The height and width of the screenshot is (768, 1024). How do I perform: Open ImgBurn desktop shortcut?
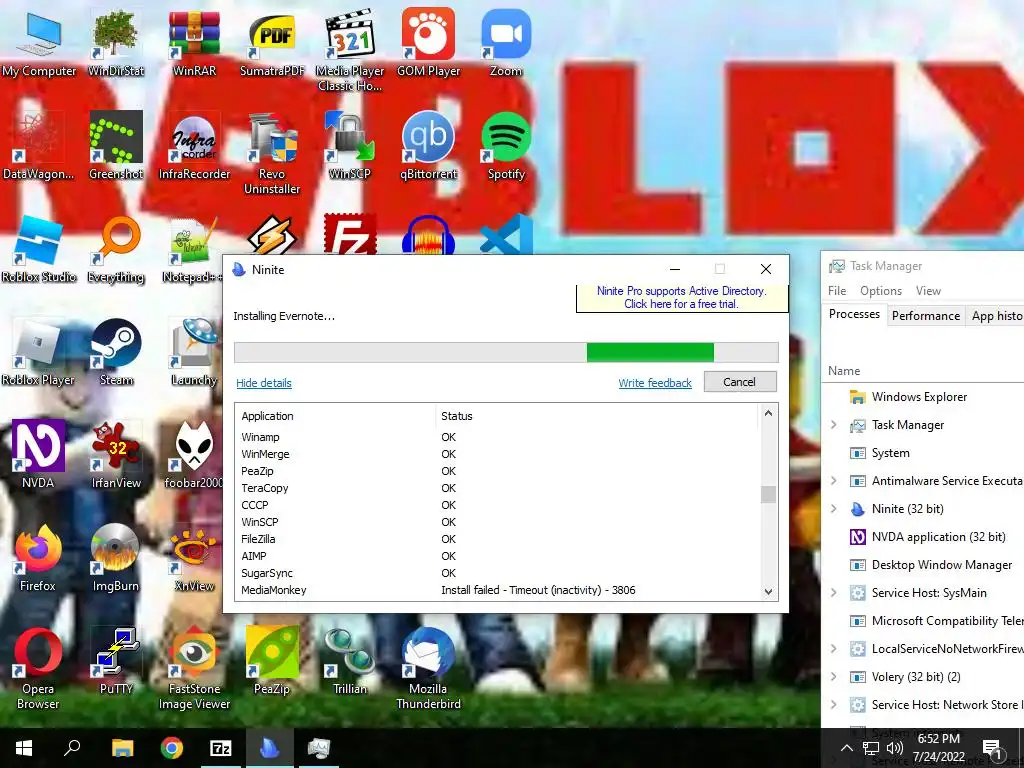coord(116,558)
